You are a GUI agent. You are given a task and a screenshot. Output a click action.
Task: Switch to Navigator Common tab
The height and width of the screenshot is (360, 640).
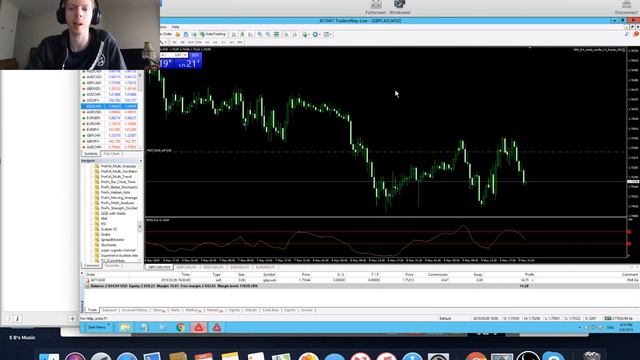[x=91, y=266]
